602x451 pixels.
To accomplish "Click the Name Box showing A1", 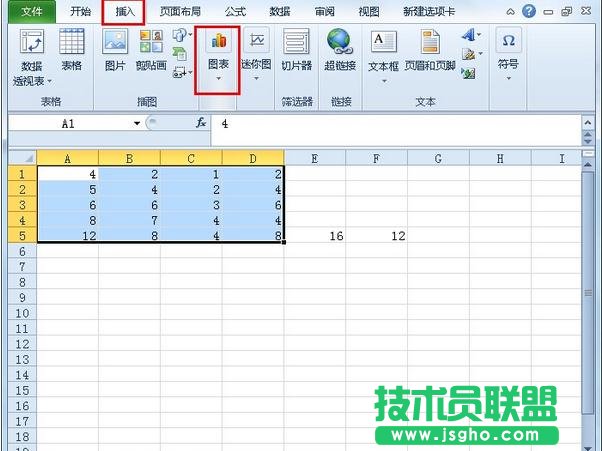I will (70, 124).
